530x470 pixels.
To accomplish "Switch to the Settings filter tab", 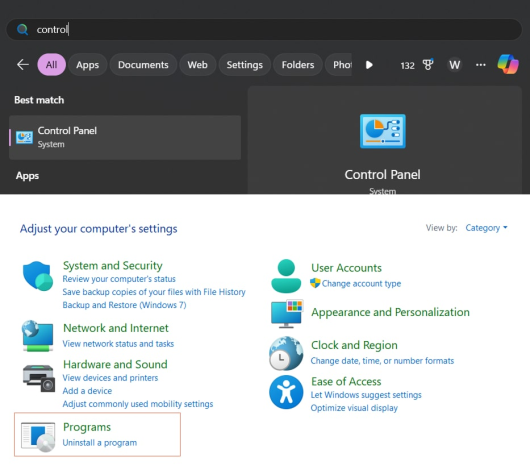I will (245, 65).
